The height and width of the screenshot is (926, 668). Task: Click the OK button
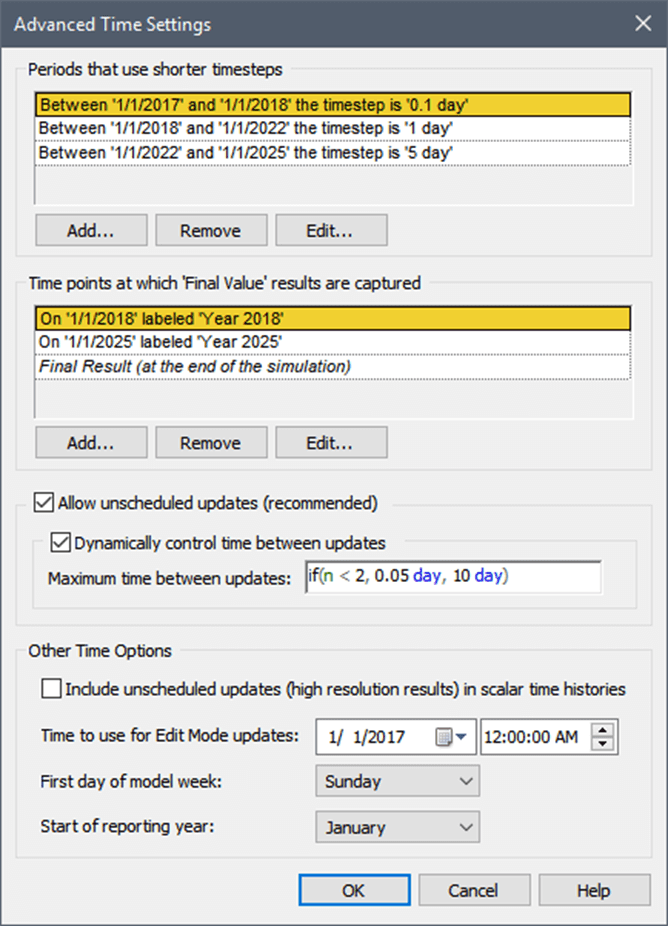tap(354, 890)
